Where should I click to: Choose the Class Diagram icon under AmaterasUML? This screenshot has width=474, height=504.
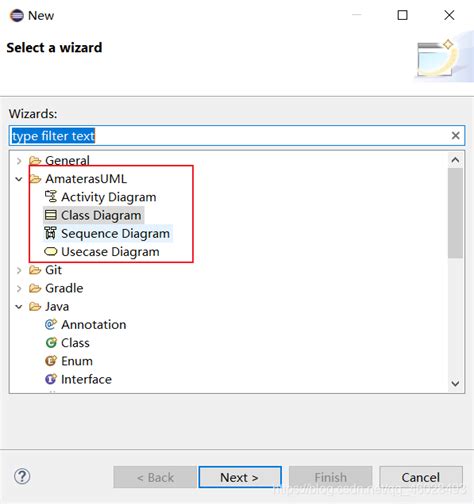click(51, 215)
